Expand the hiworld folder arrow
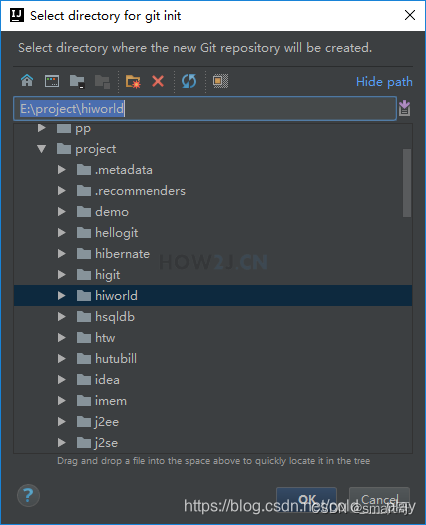This screenshot has width=426, height=525. [62, 296]
